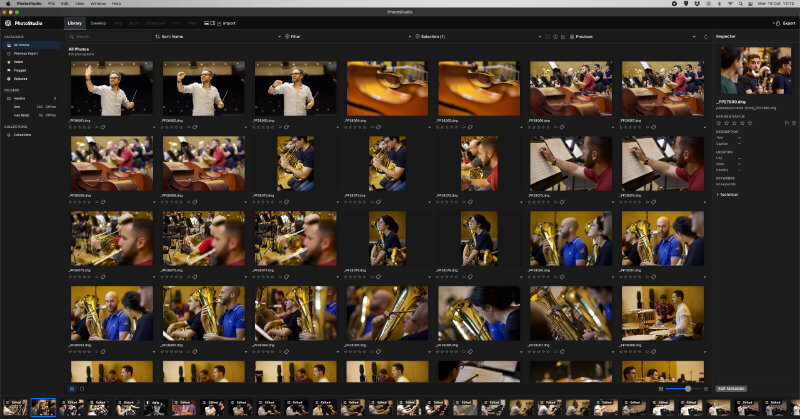This screenshot has height=419, width=800.
Task: Select the first filmstrip thumbnail labeled Edited
Action: [15, 408]
